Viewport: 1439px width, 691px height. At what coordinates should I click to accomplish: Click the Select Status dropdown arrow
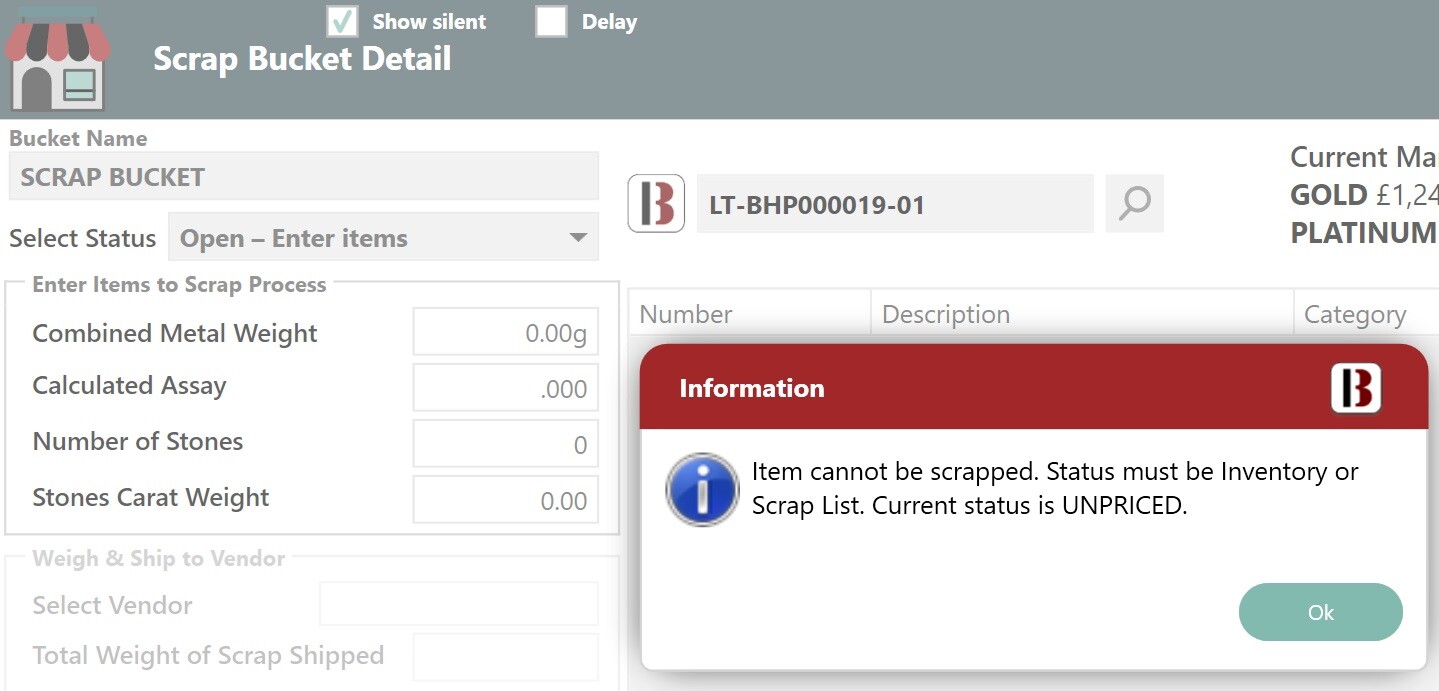coord(577,238)
